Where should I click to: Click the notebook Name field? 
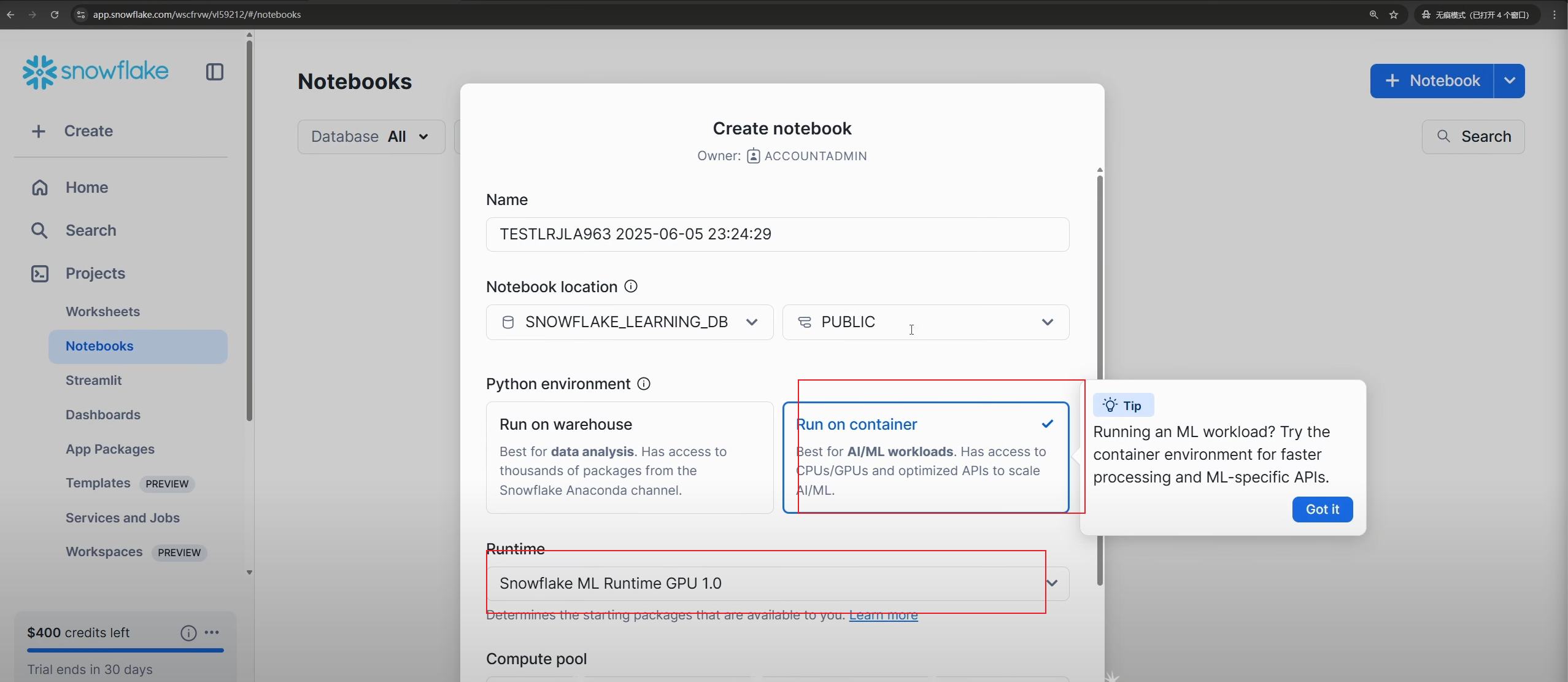tap(778, 234)
